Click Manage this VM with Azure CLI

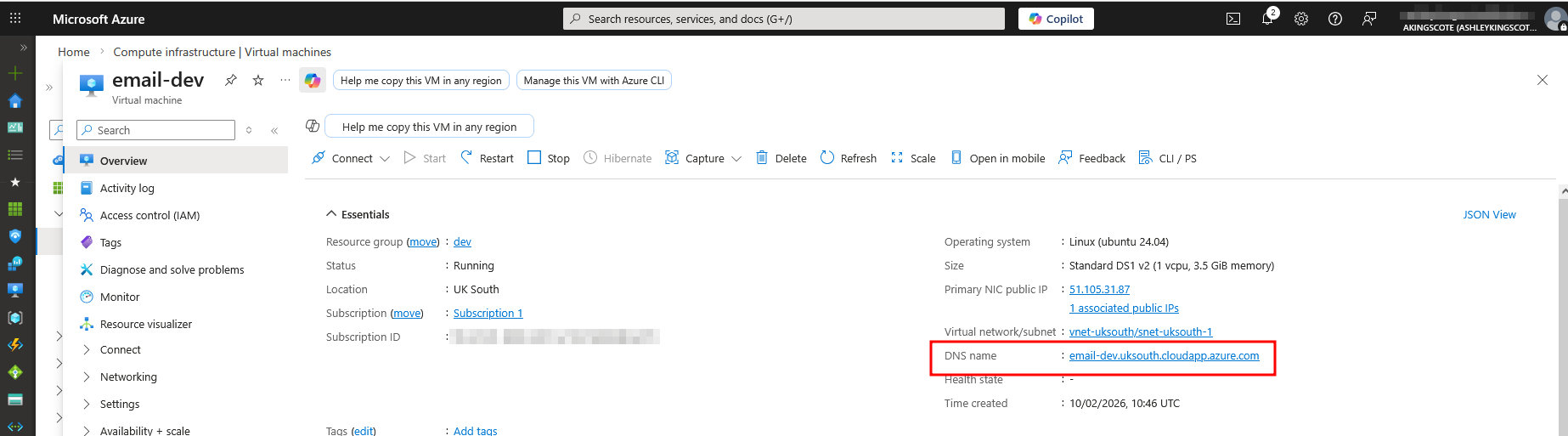coord(594,80)
